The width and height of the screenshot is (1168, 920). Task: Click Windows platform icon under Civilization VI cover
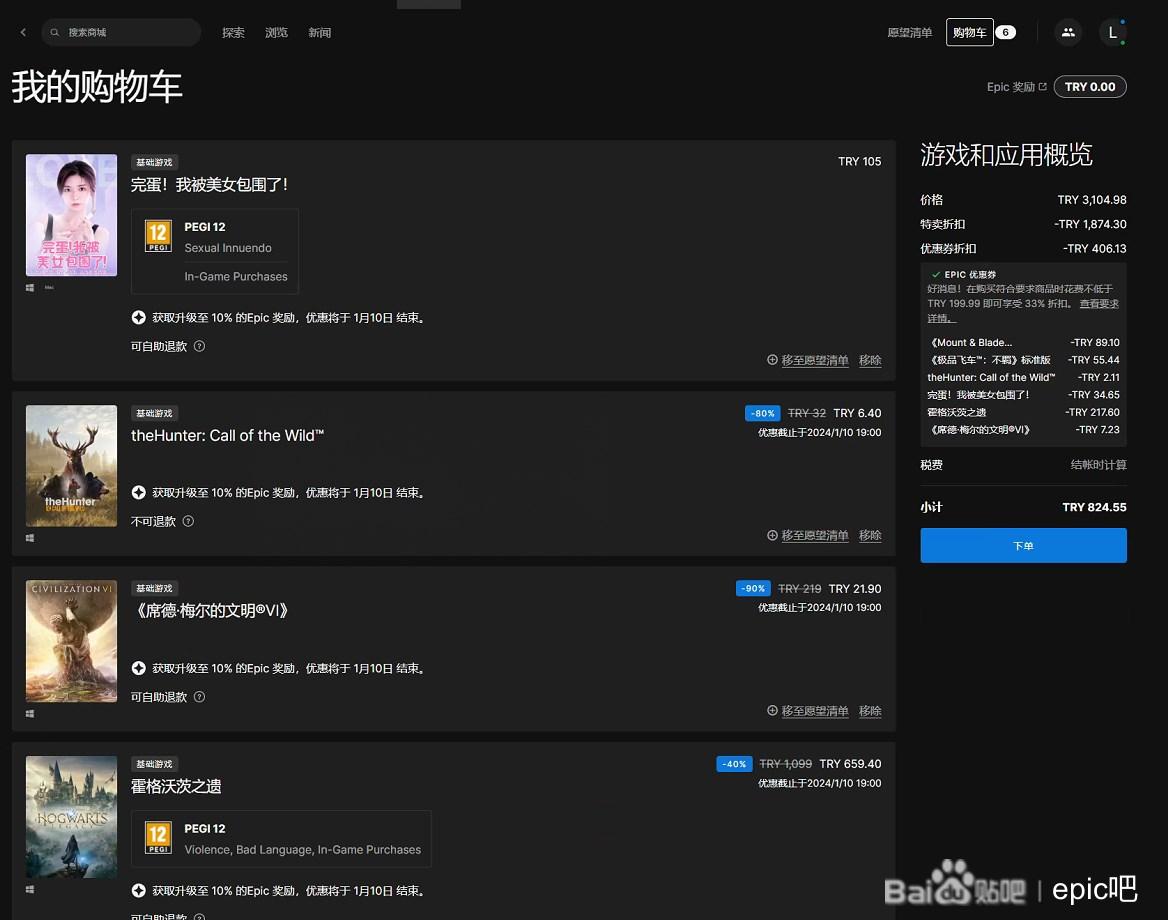coord(30,714)
